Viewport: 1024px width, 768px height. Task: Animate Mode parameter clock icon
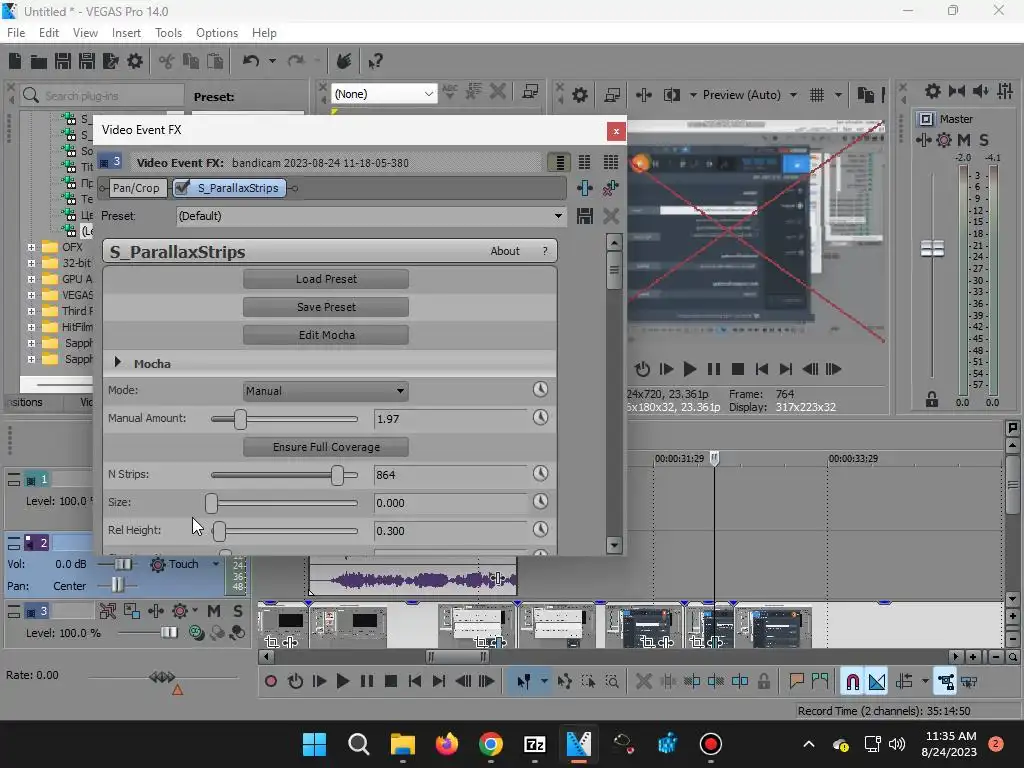(540, 390)
